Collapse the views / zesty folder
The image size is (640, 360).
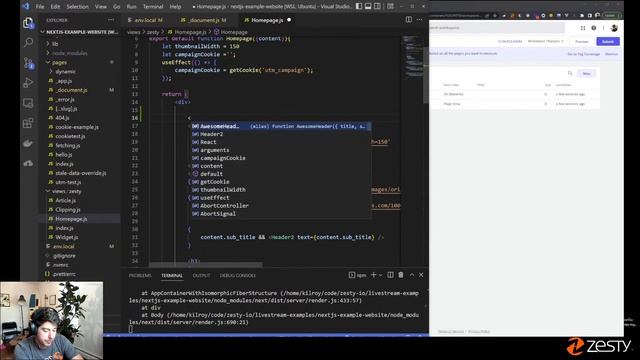point(80,191)
